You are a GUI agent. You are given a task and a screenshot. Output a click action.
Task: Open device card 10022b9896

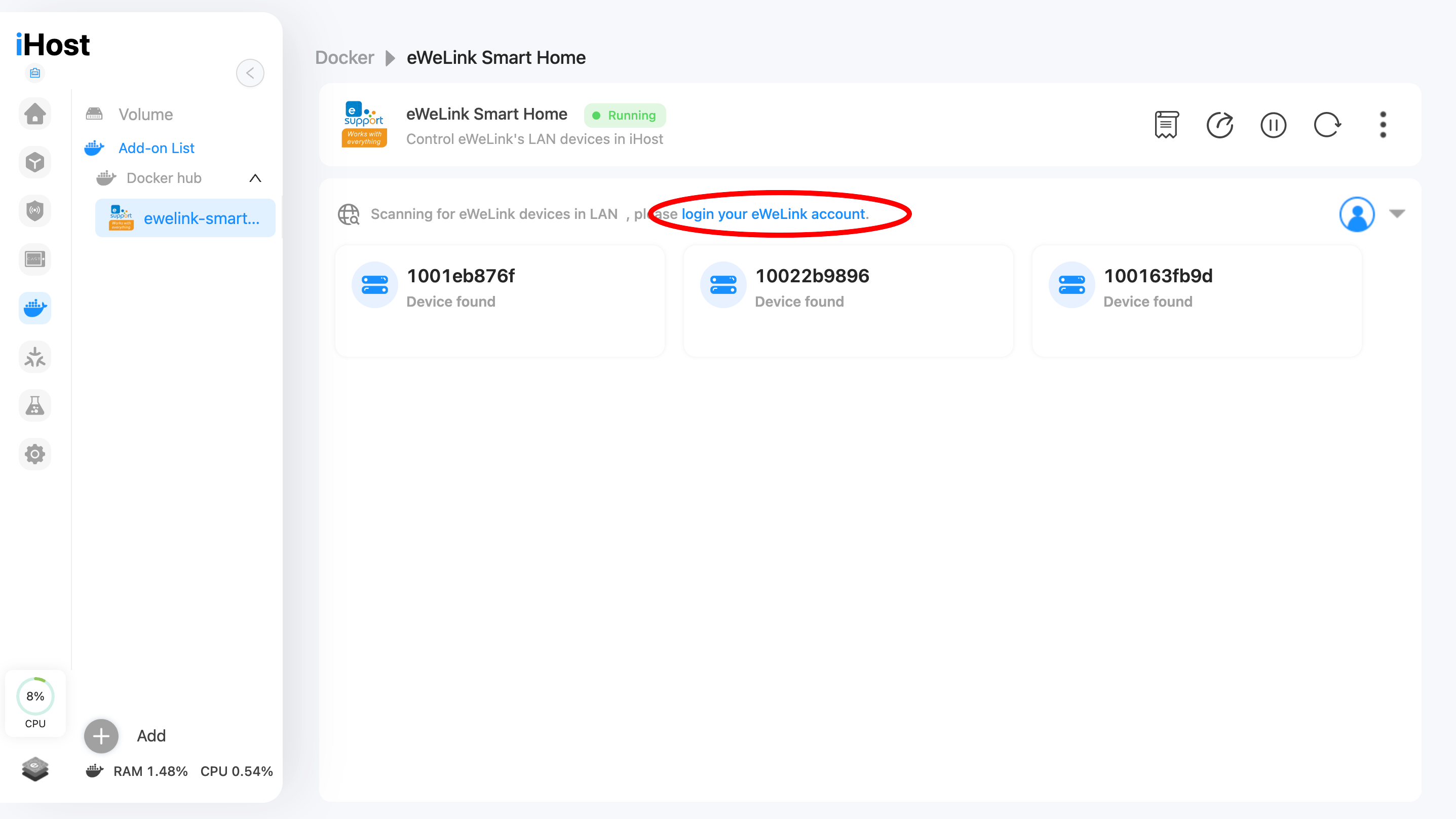coord(848,301)
